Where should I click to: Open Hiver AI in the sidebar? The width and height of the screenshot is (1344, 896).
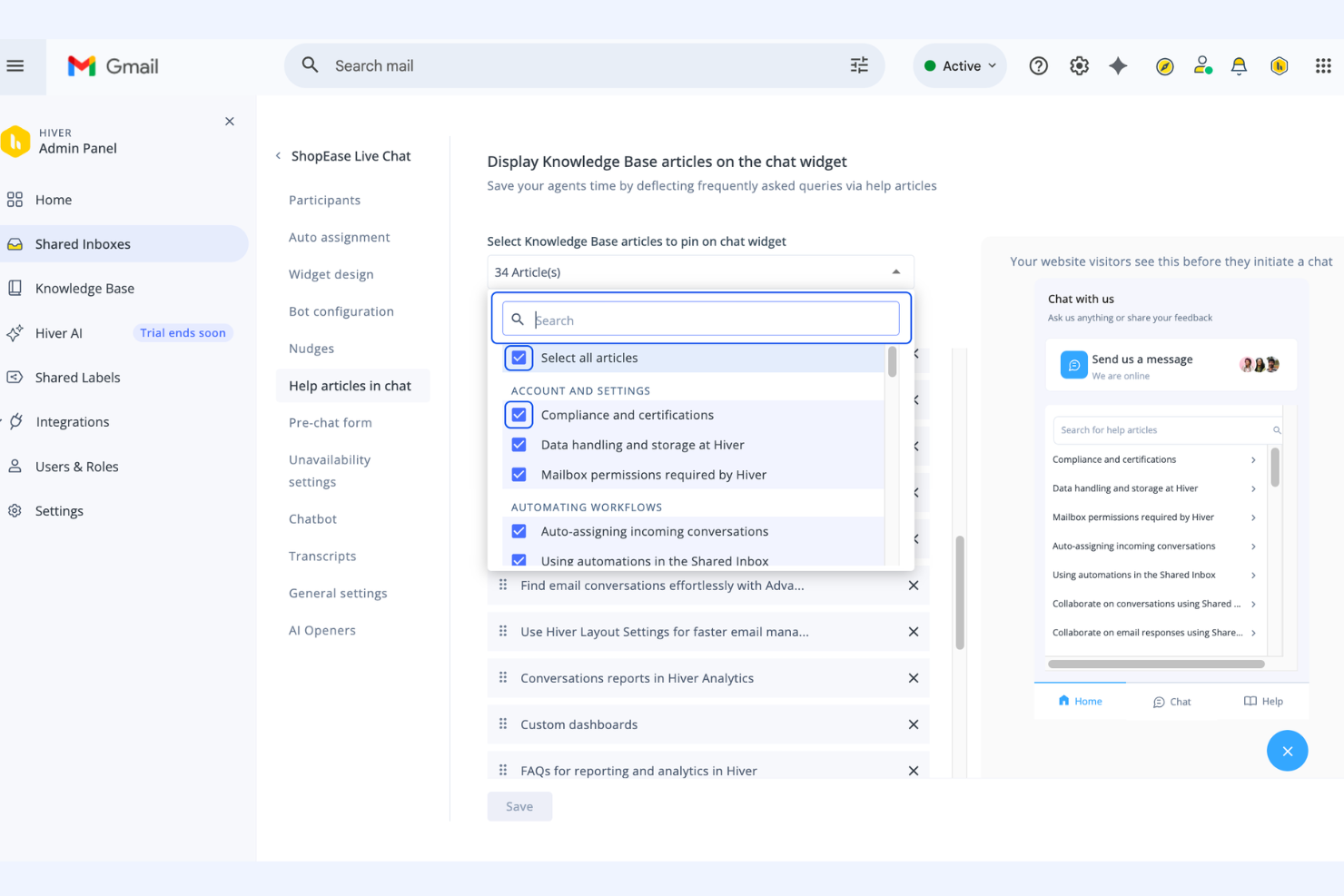[x=59, y=333]
